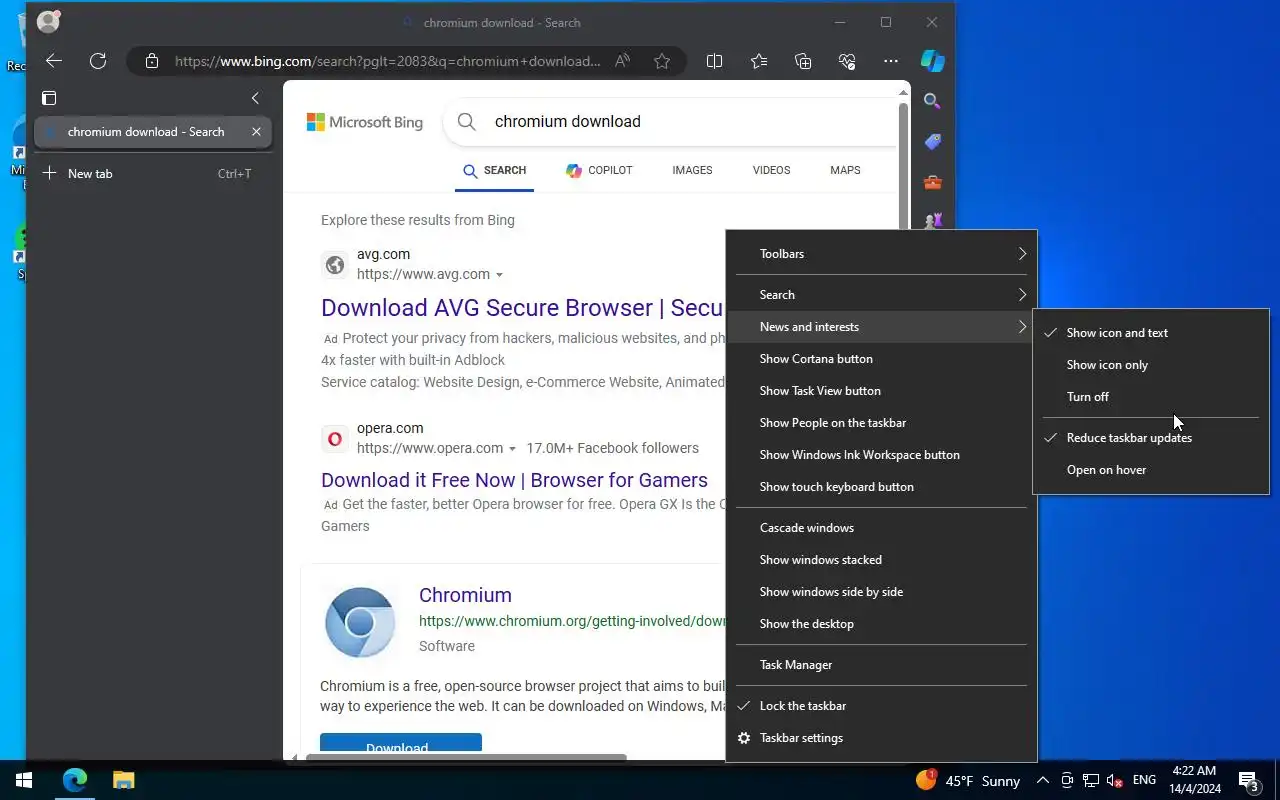The height and width of the screenshot is (800, 1280).
Task: Open File Explorer from taskbar
Action: 123,780
